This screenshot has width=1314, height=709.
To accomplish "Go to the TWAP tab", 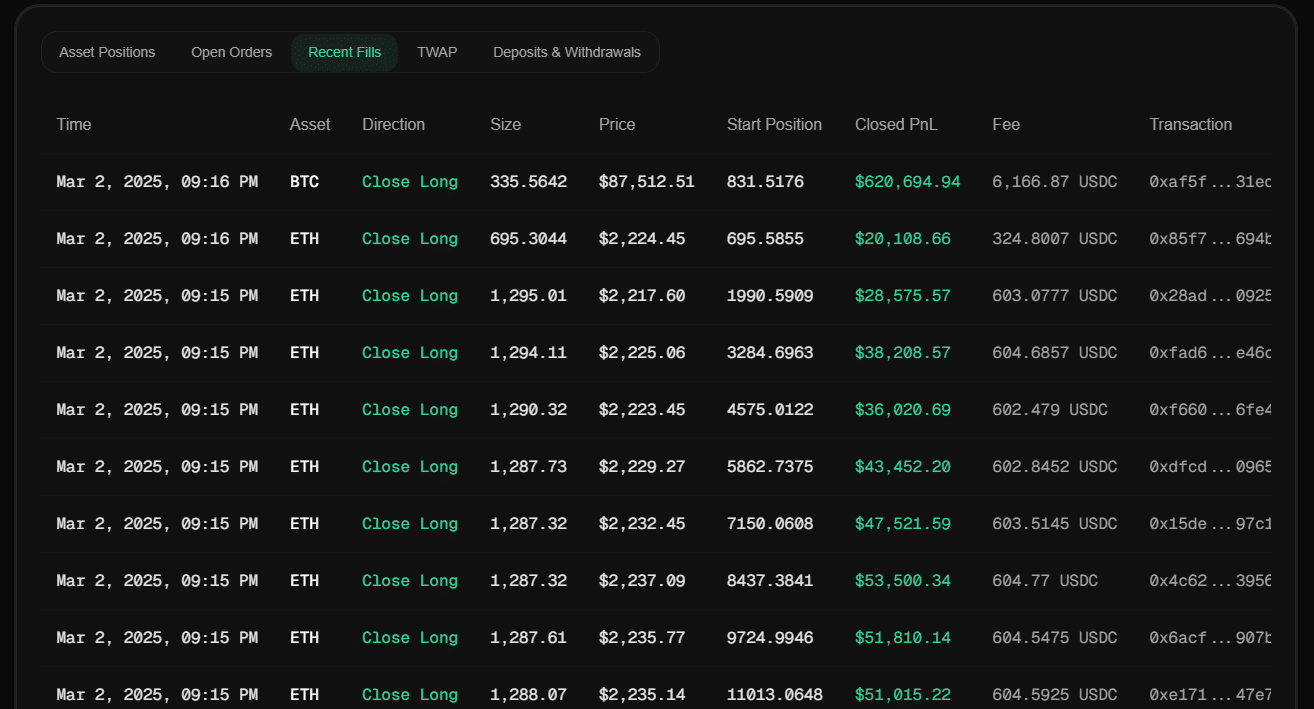I will tap(437, 52).
